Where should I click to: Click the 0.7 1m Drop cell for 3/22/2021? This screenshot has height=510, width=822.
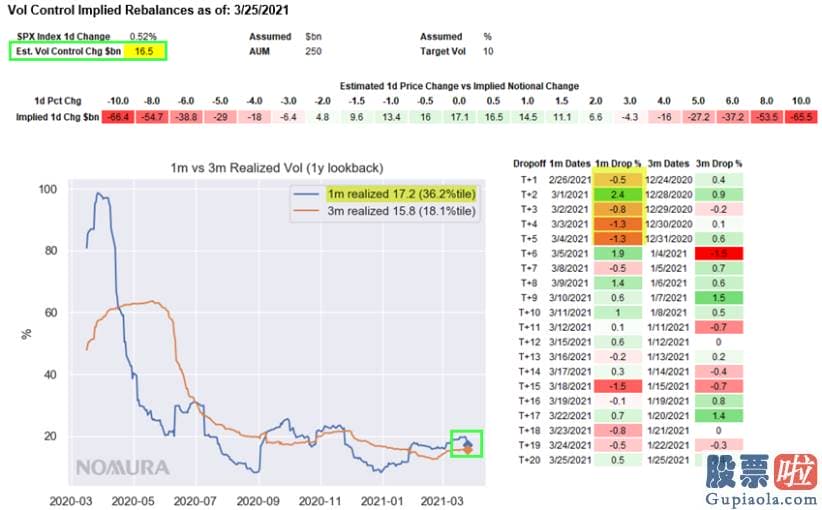618,416
